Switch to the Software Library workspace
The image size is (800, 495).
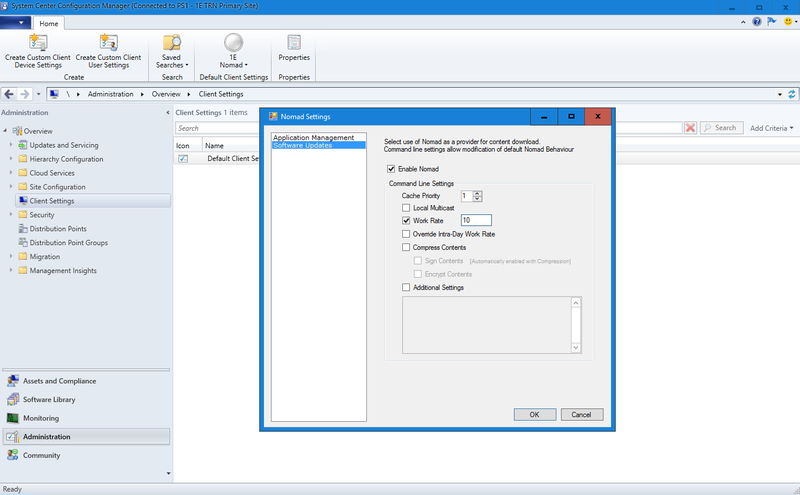[x=49, y=399]
